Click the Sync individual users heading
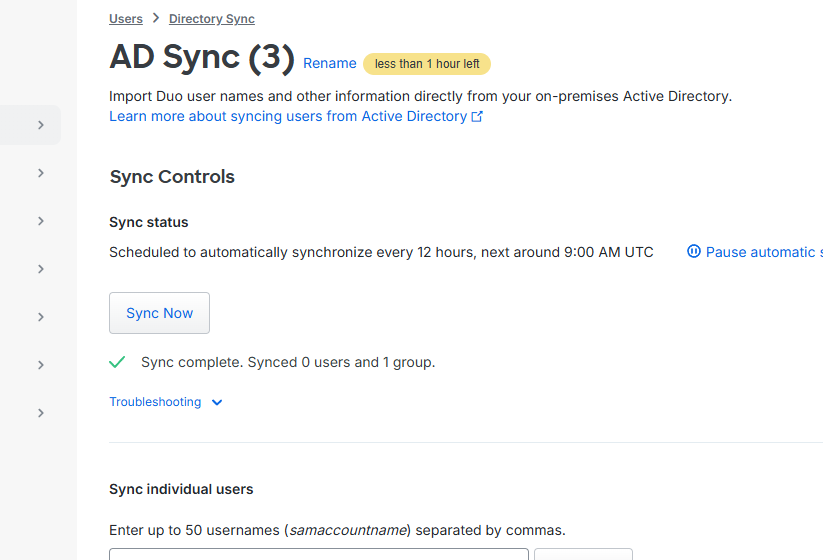The width and height of the screenshot is (823, 560). pos(181,489)
